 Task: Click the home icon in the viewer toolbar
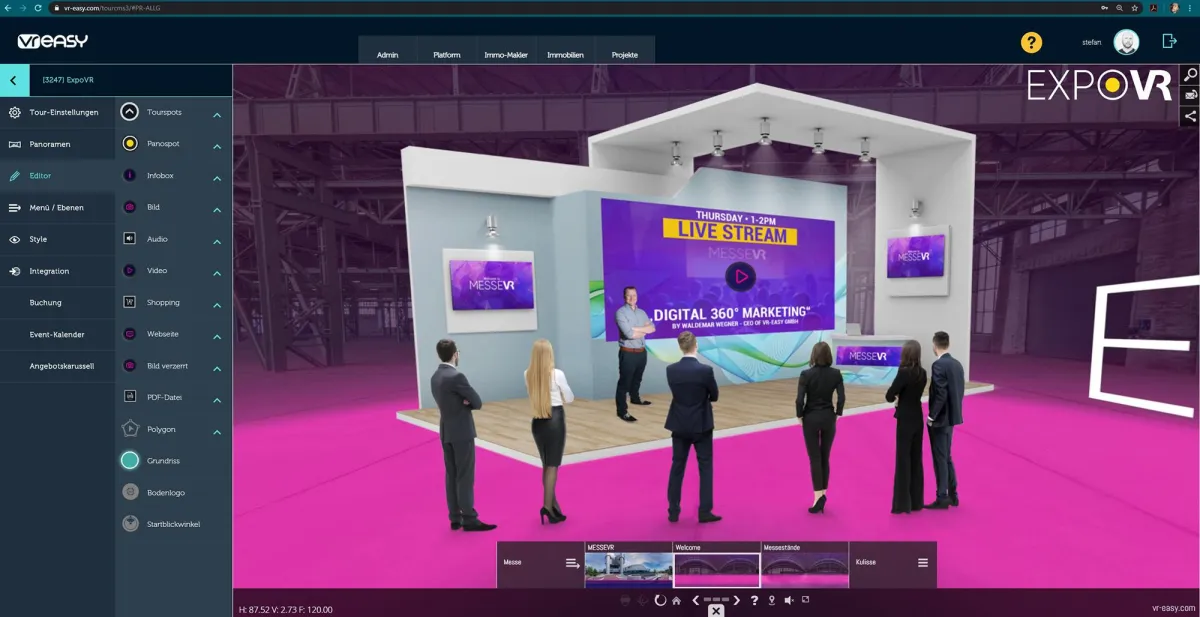pyautogui.click(x=677, y=600)
